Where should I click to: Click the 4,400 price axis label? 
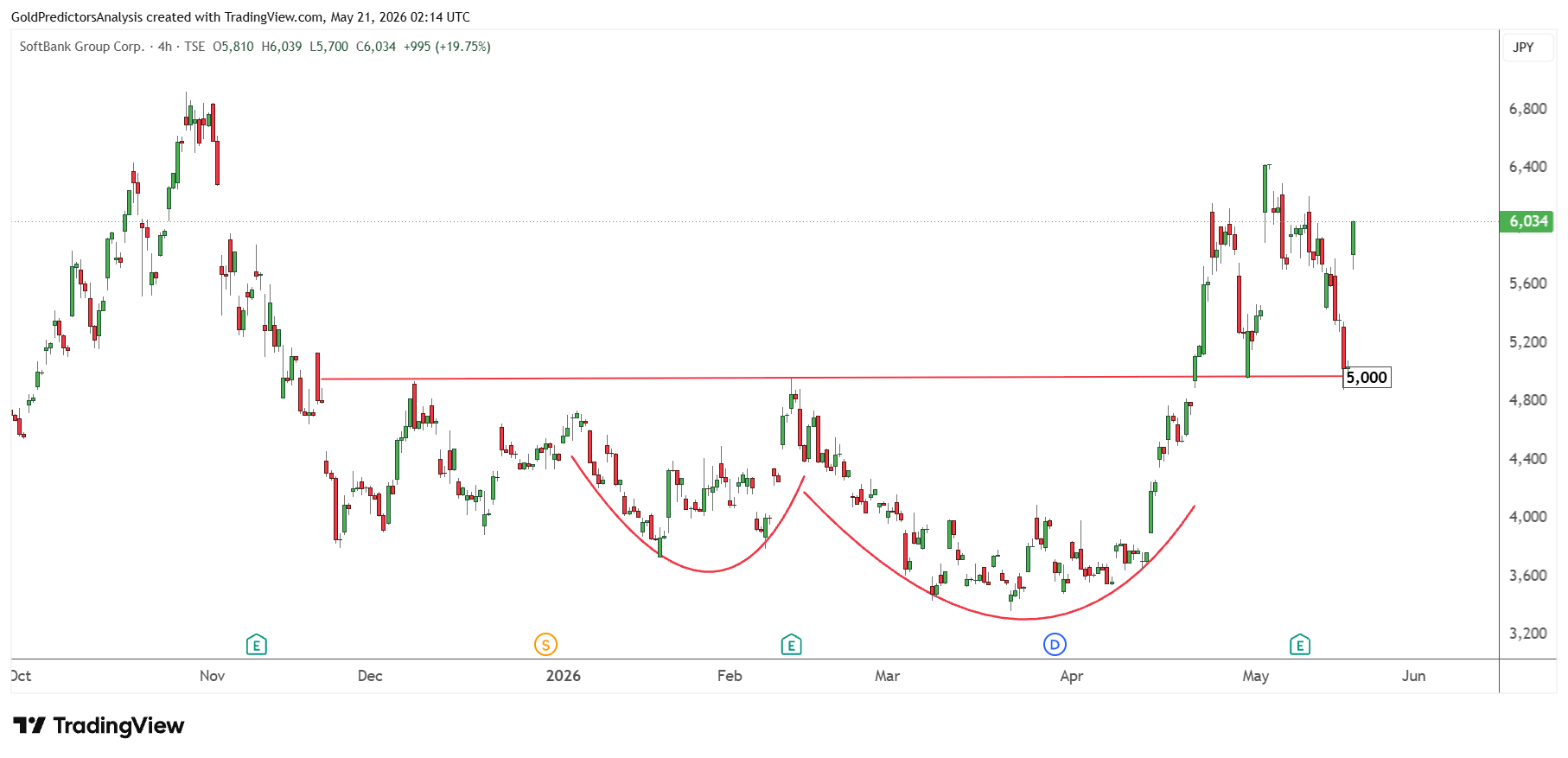tap(1527, 459)
